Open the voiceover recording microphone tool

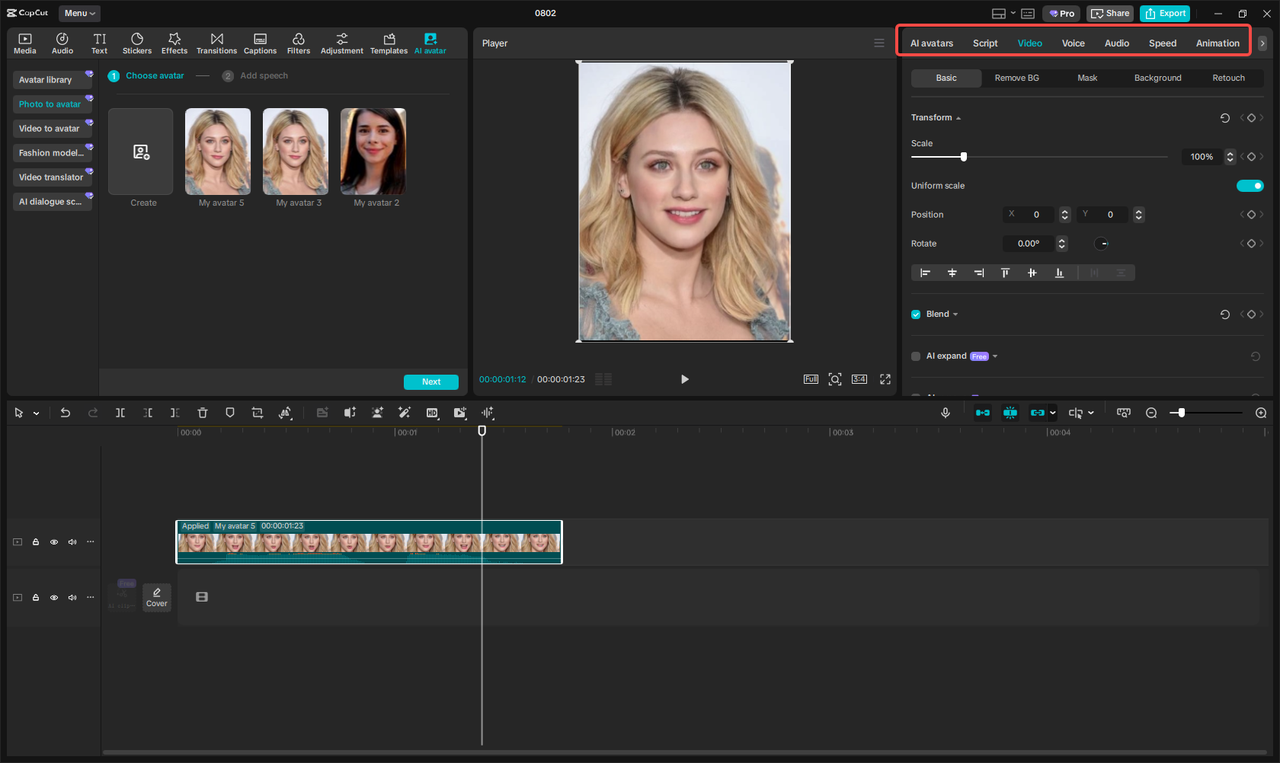[x=945, y=412]
